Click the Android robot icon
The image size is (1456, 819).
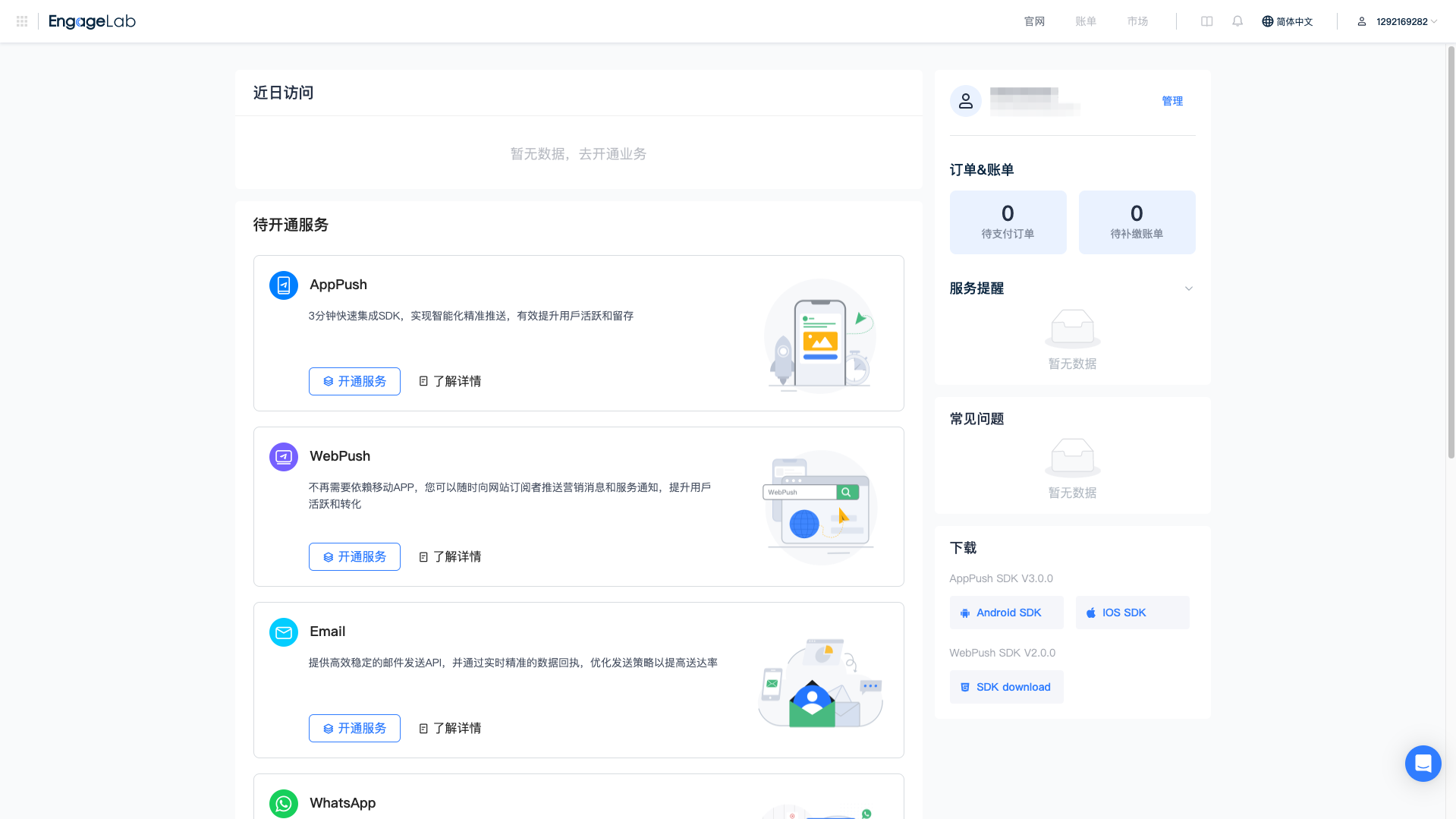pos(965,613)
